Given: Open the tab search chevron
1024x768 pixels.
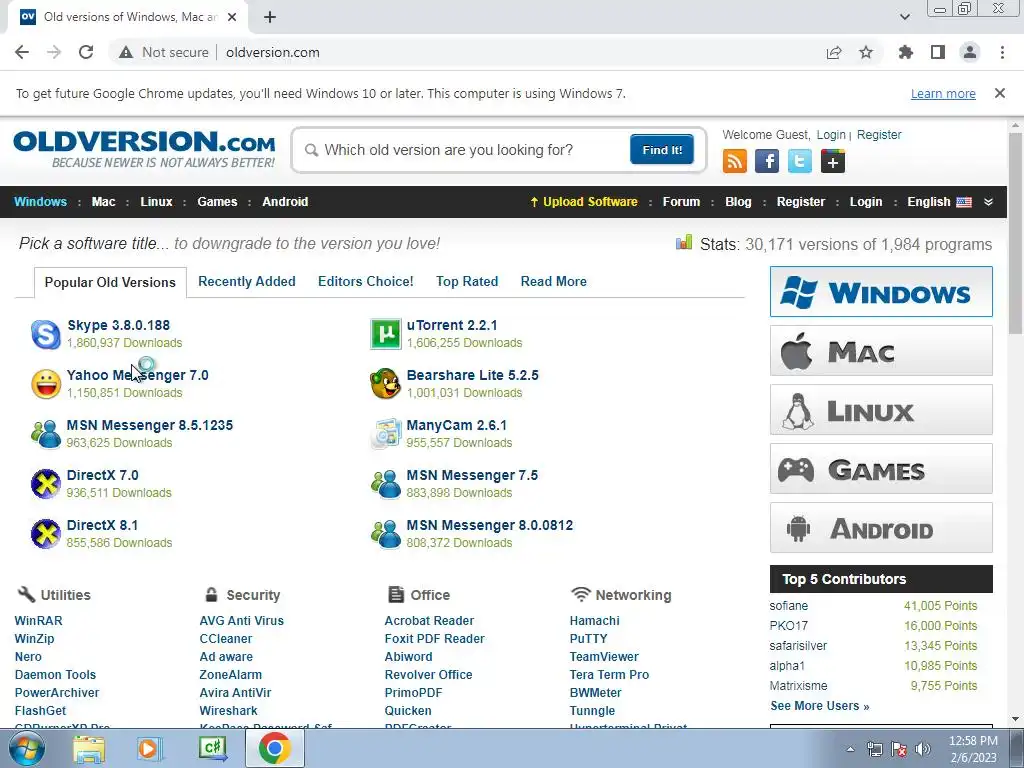Looking at the screenshot, I should [904, 17].
